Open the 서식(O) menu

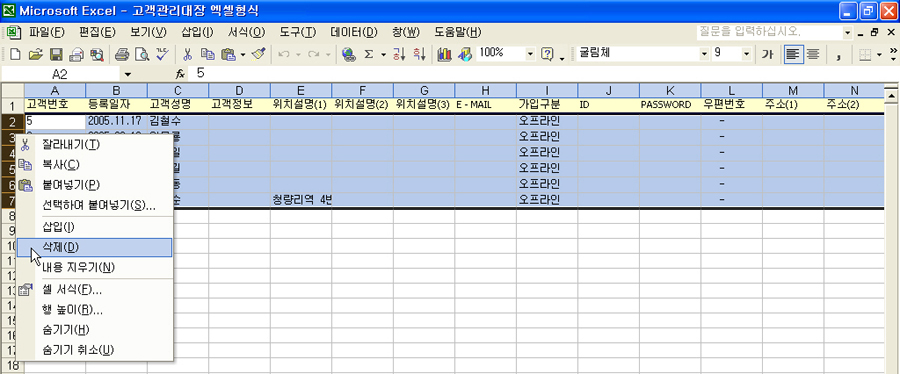point(247,32)
